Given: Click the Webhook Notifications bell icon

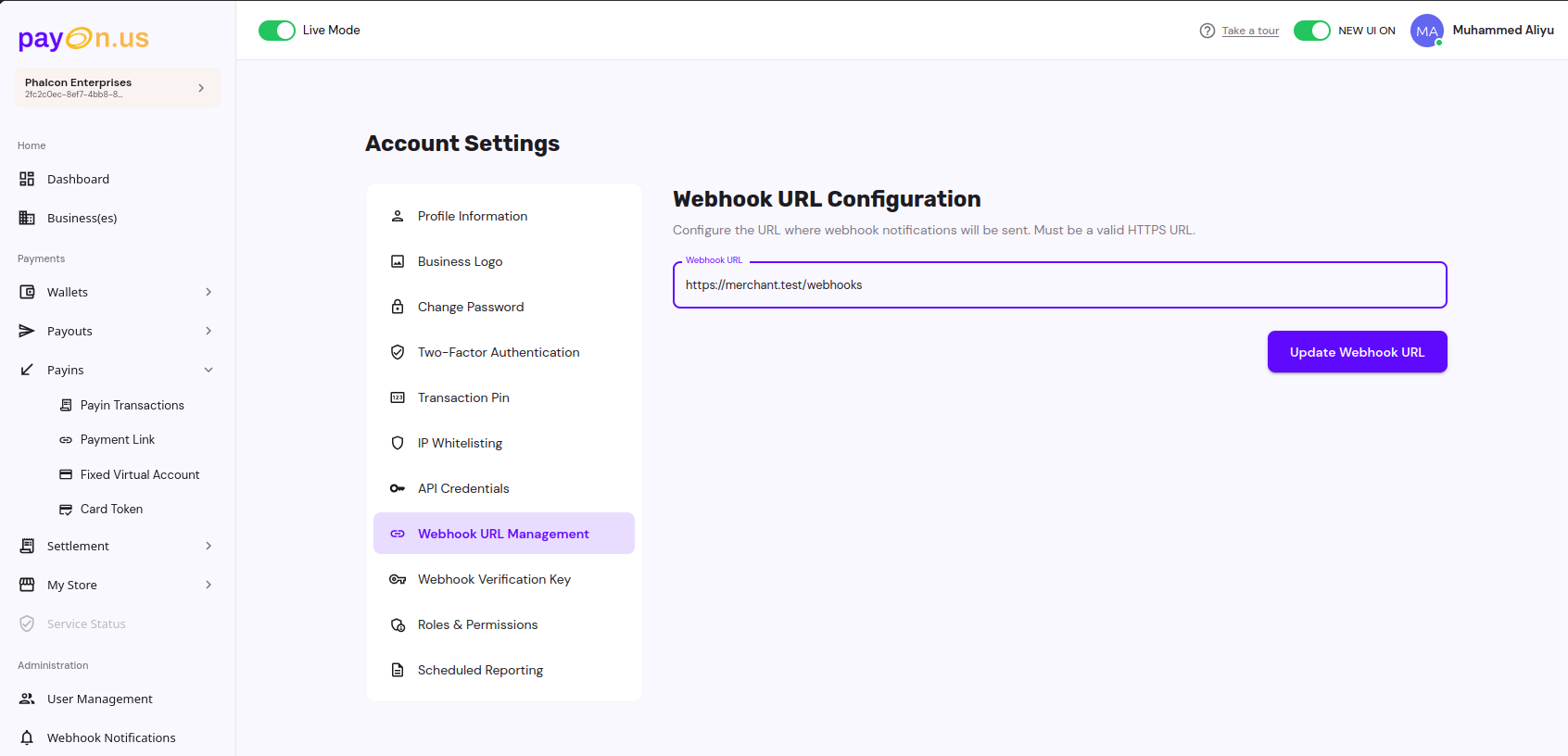Looking at the screenshot, I should tap(27, 737).
